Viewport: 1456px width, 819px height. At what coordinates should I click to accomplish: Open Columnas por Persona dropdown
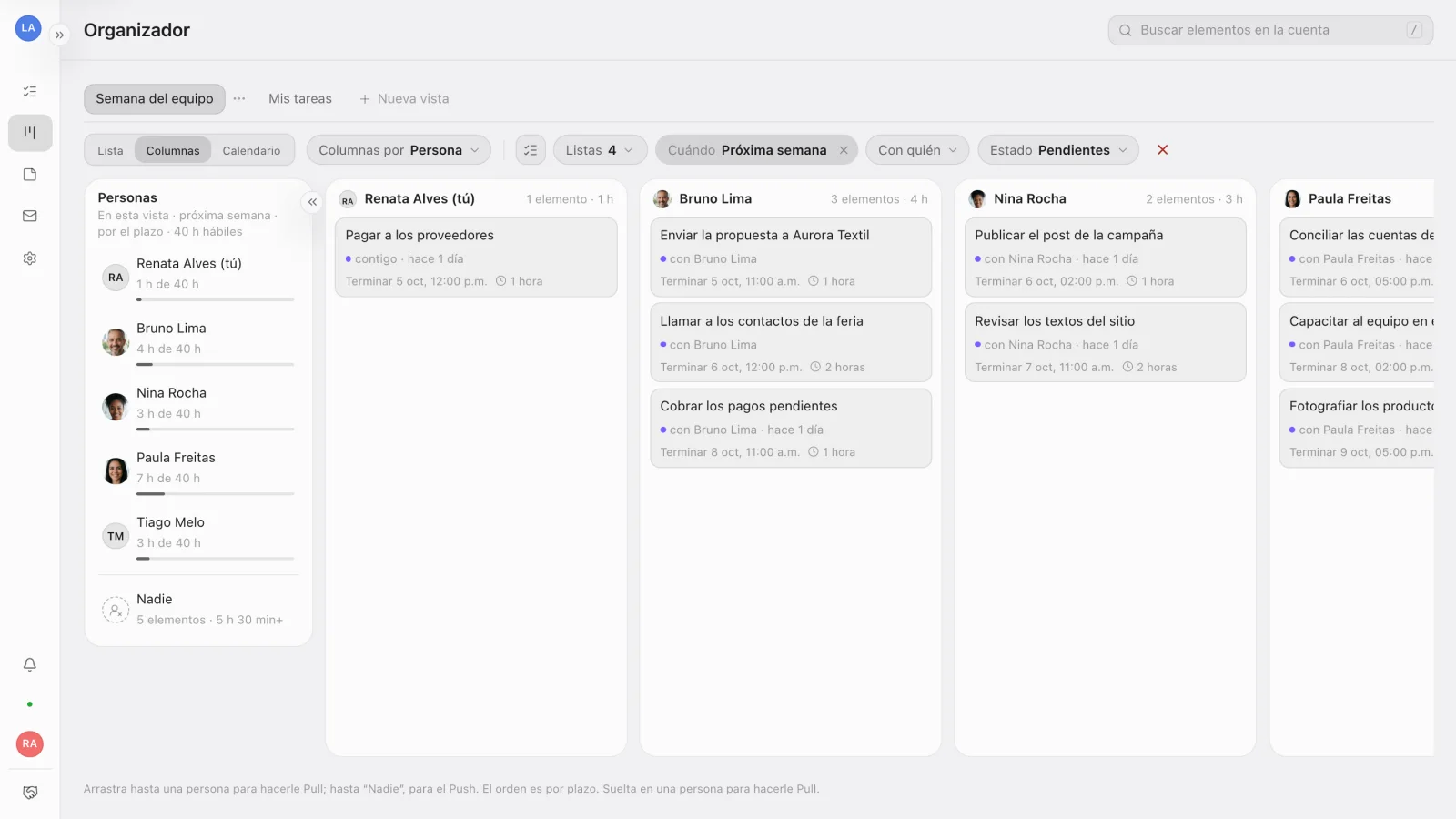pyautogui.click(x=399, y=150)
